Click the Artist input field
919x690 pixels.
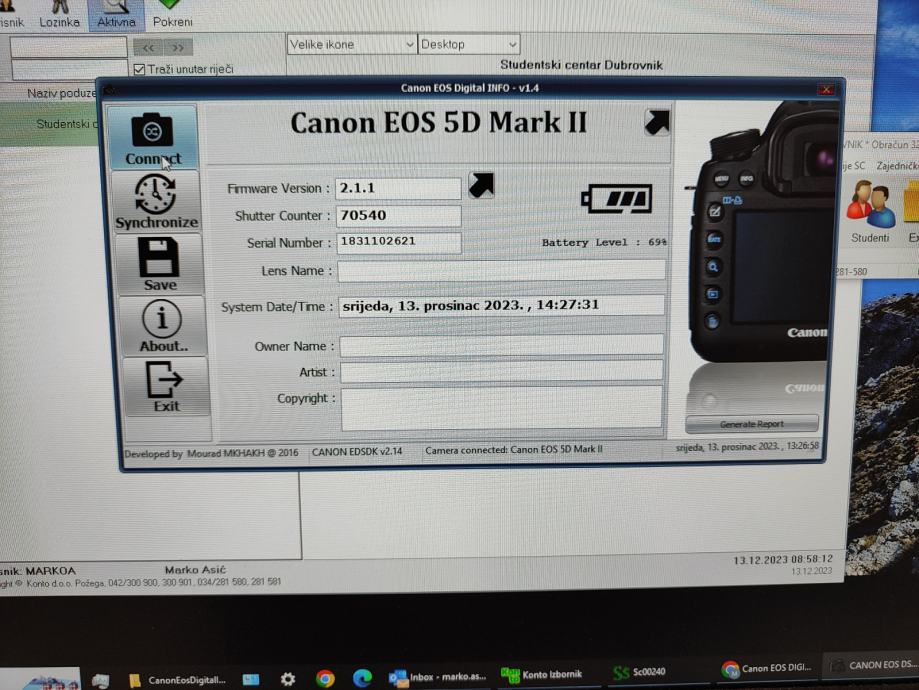[502, 371]
